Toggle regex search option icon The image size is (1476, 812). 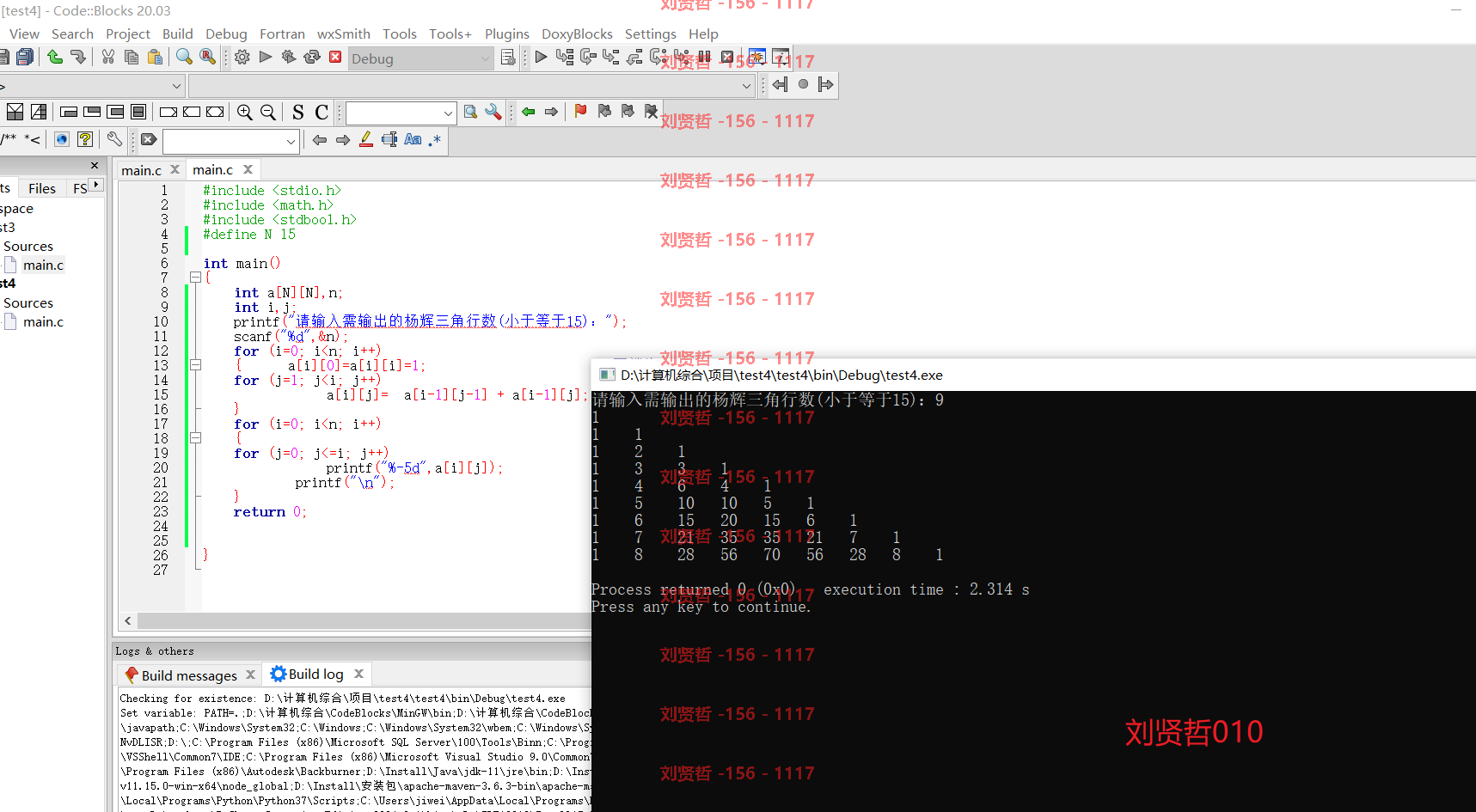pyautogui.click(x=435, y=139)
